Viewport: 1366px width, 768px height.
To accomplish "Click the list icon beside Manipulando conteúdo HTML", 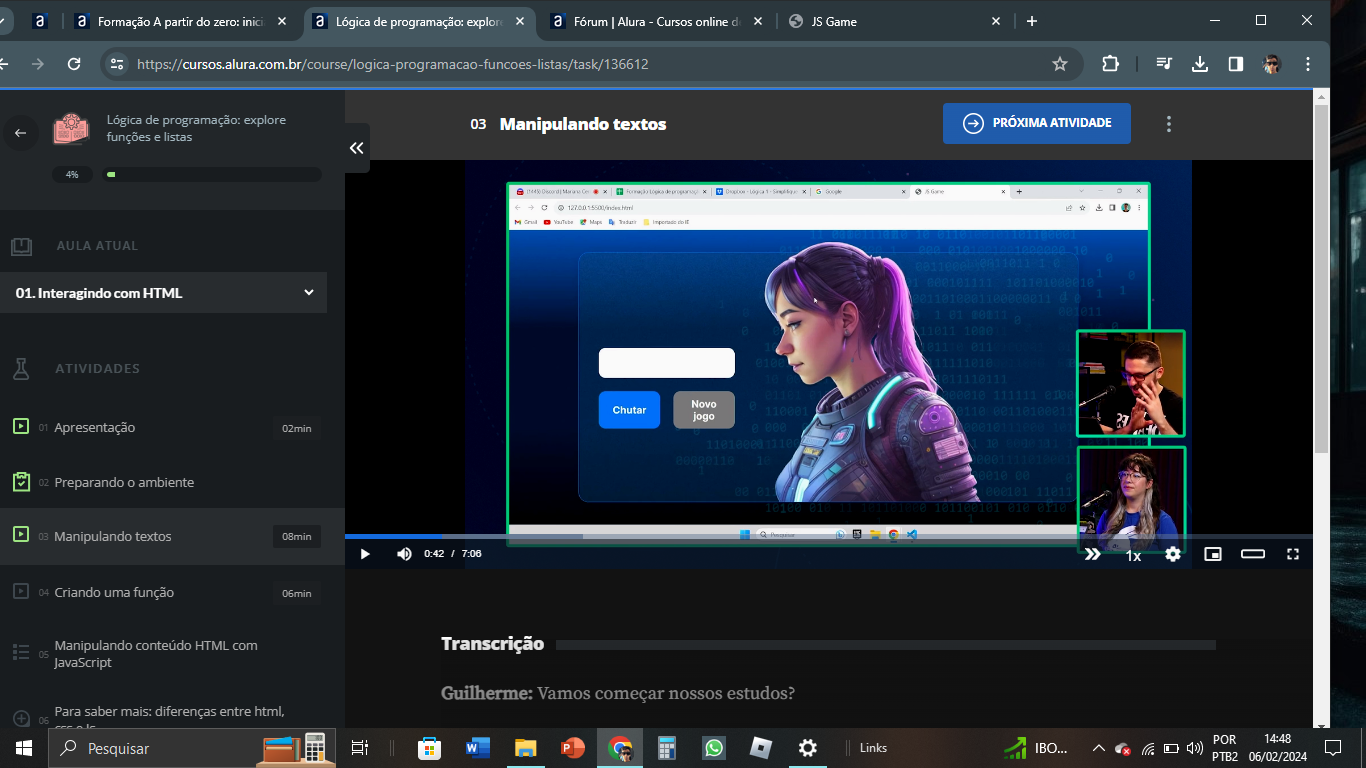I will click(21, 652).
